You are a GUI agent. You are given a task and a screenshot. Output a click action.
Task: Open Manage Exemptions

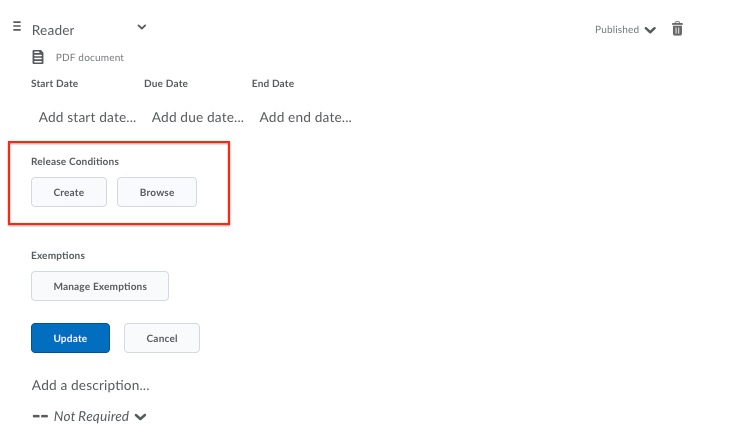click(x=100, y=286)
